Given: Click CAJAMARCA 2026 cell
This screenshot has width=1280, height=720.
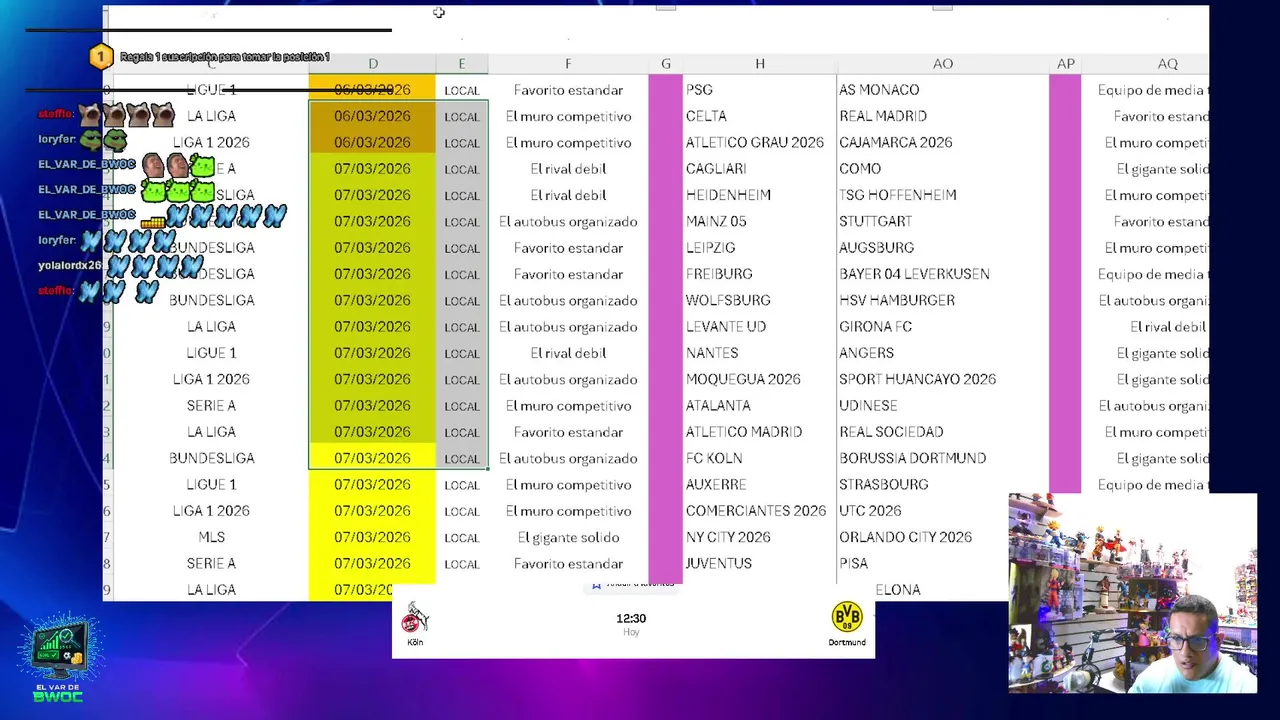Looking at the screenshot, I should [x=943, y=142].
